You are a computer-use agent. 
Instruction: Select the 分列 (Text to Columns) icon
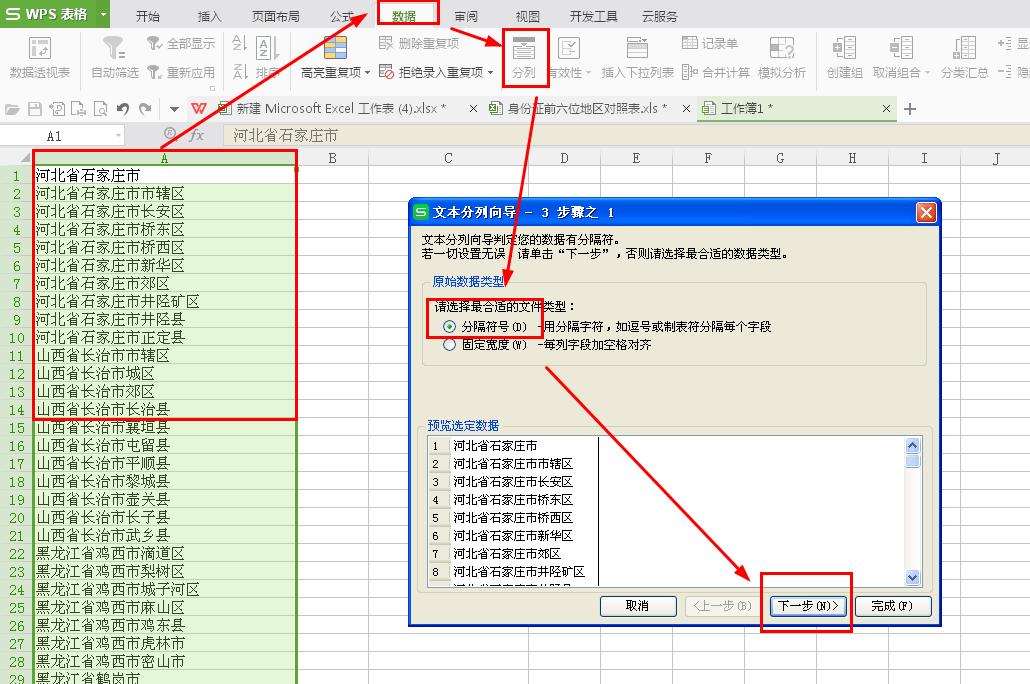click(x=527, y=50)
